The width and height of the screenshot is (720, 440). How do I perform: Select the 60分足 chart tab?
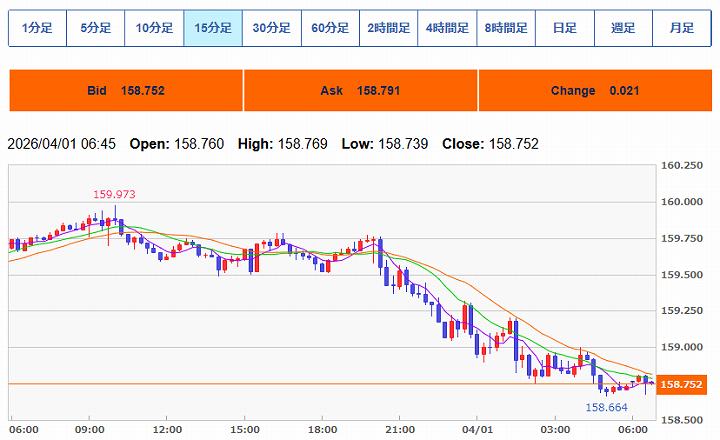pos(330,28)
